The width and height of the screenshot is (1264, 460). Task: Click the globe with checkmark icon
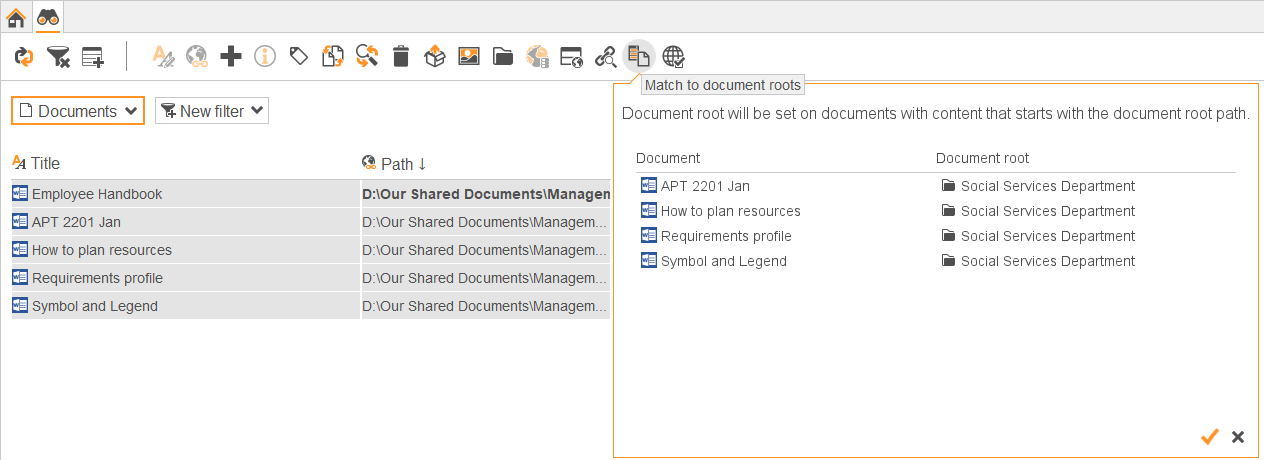tap(674, 56)
